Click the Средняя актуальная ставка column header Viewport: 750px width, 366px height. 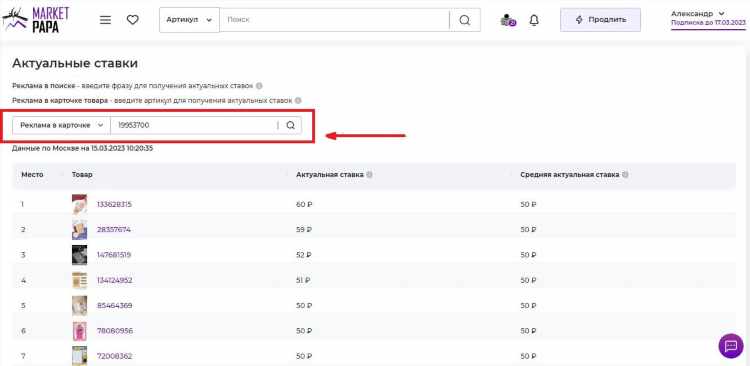tap(570, 175)
